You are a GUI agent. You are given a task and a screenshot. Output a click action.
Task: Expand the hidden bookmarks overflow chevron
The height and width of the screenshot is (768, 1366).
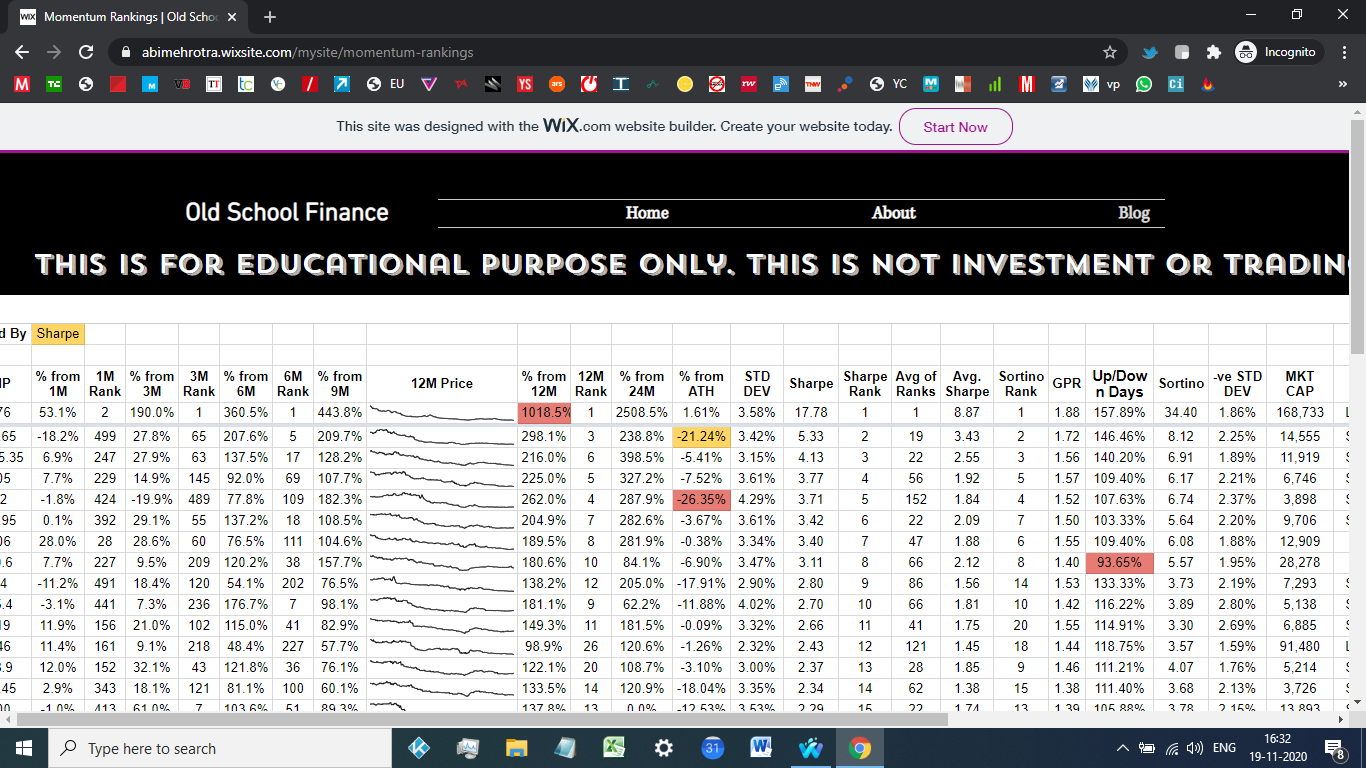1343,85
